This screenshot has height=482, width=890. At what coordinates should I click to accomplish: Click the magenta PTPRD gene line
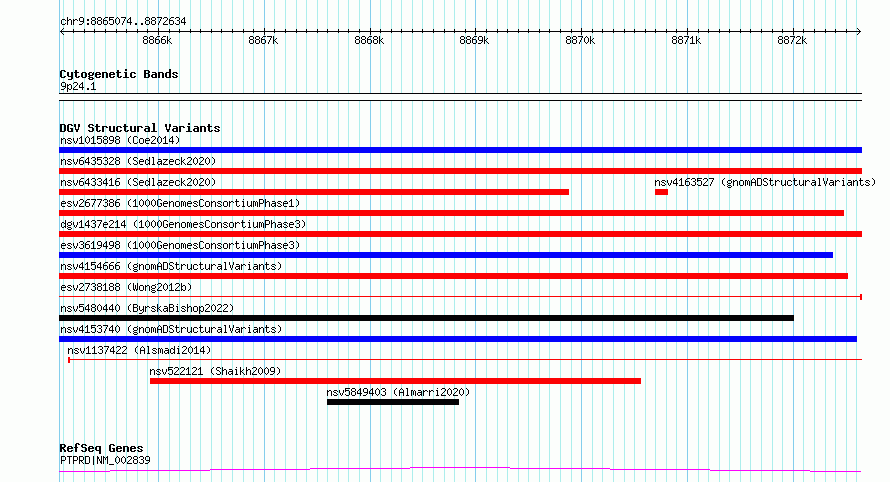[460, 470]
